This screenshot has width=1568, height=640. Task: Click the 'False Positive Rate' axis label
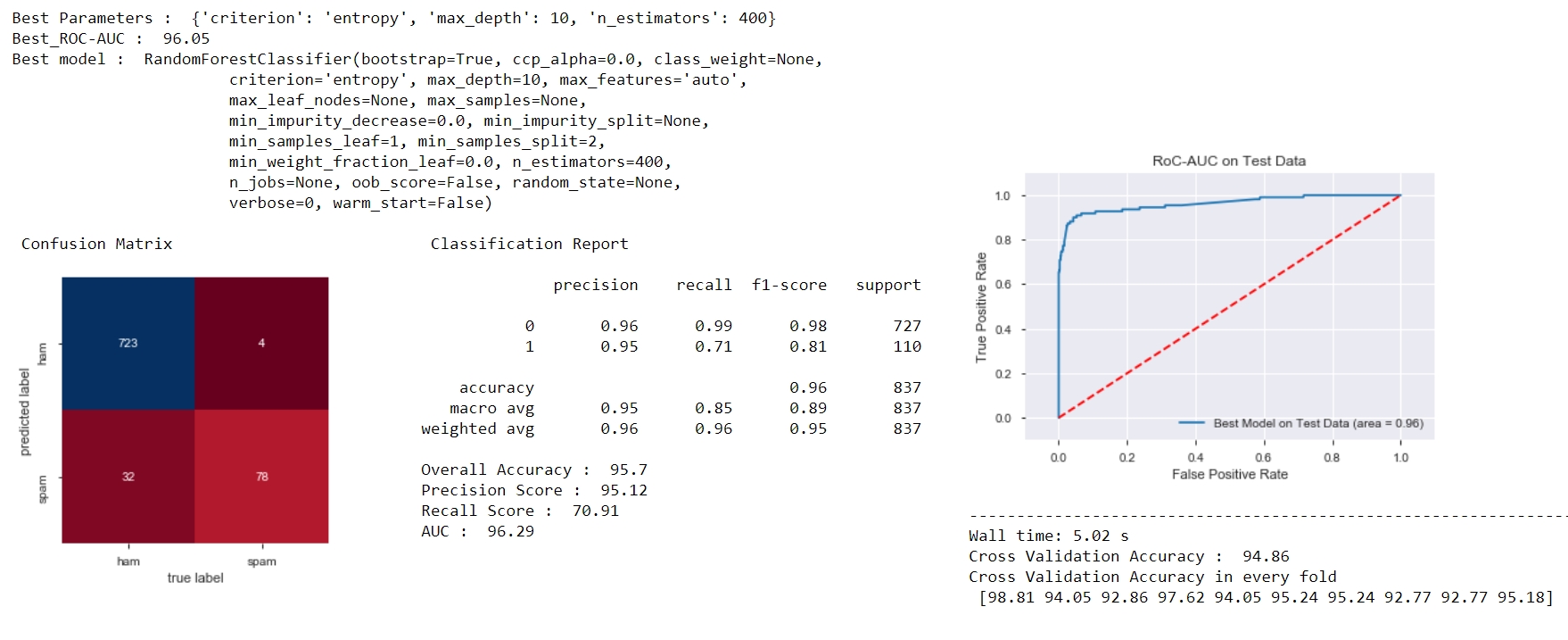pos(1229,475)
